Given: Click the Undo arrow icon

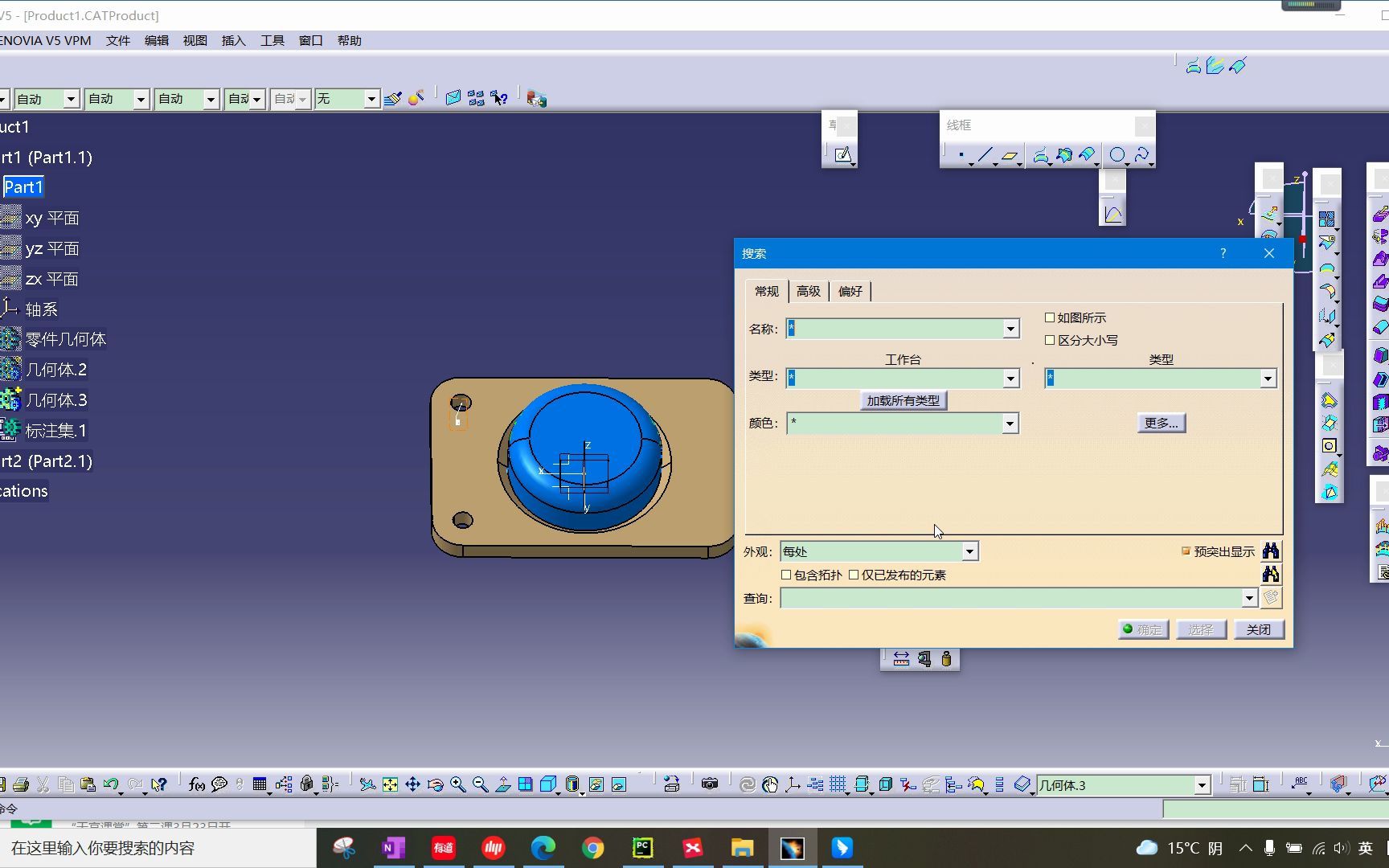Looking at the screenshot, I should tap(111, 784).
